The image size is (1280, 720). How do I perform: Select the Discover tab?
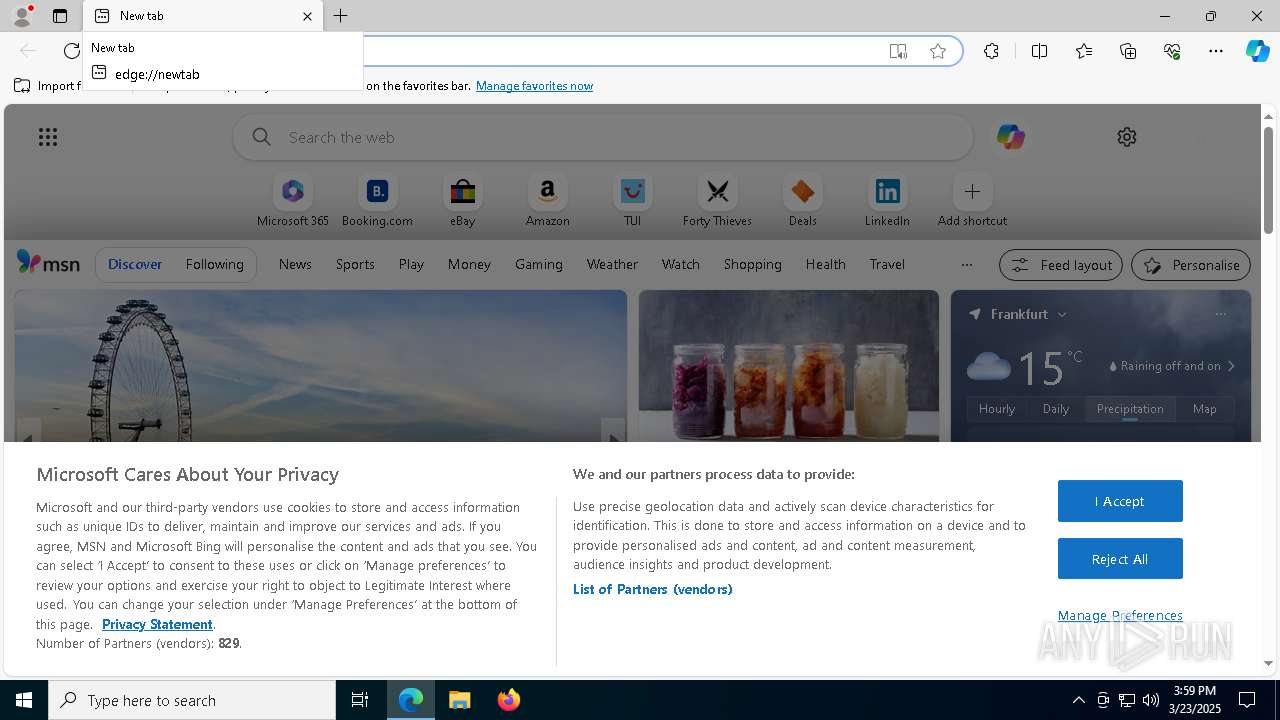click(135, 264)
